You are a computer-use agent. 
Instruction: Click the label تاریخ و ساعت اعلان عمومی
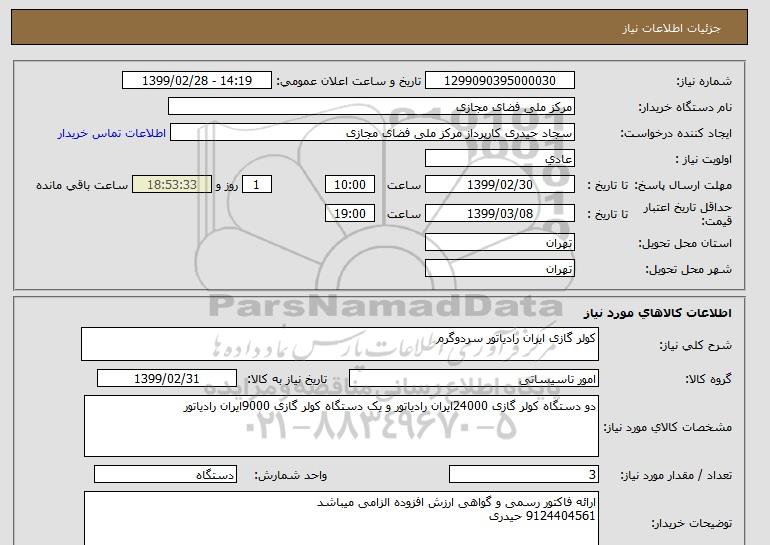coord(349,81)
